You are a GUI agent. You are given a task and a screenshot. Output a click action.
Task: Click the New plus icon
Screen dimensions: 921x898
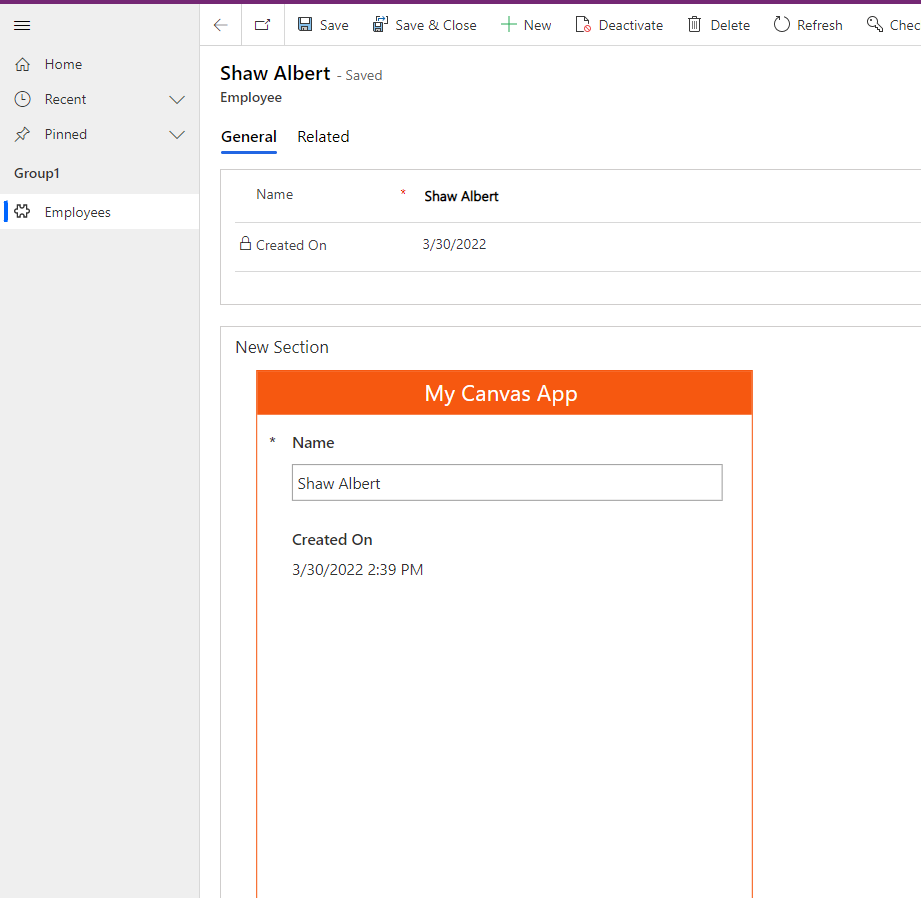coord(509,25)
